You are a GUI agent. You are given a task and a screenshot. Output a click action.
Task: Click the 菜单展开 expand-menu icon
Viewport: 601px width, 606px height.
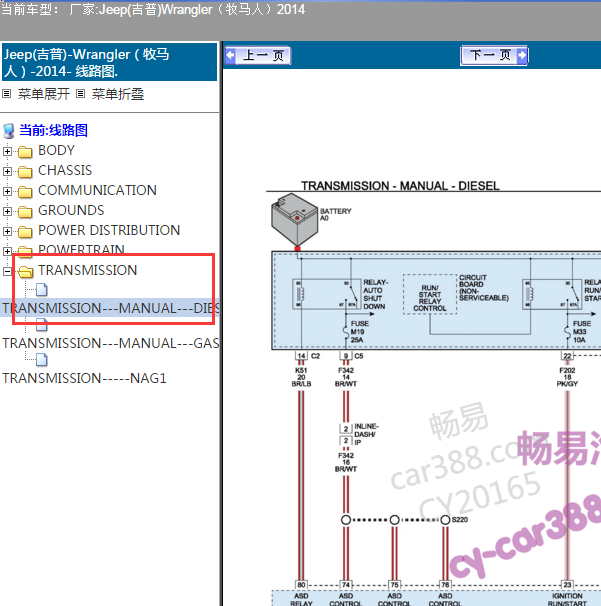[7, 94]
